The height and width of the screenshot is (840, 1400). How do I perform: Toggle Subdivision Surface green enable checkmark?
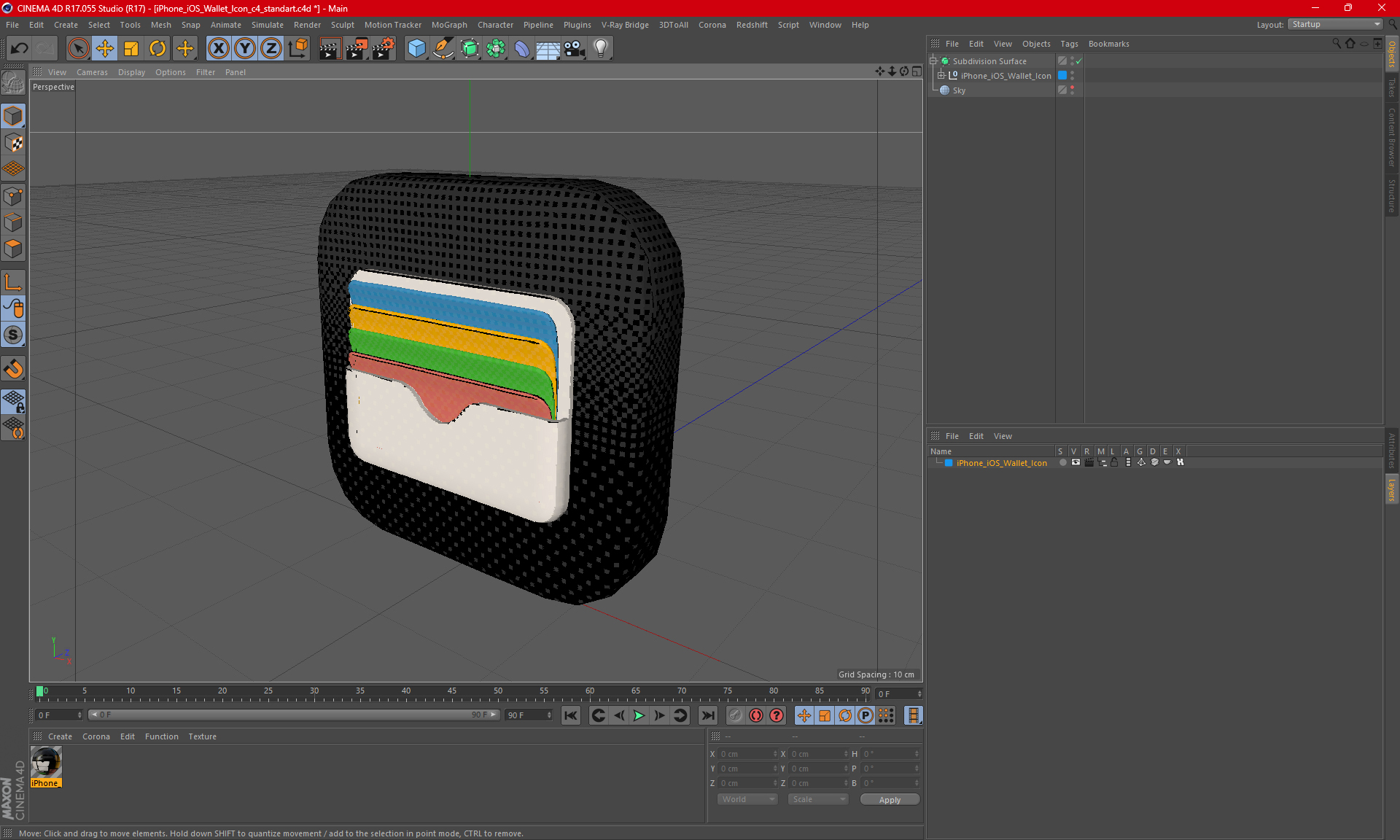tap(1079, 61)
